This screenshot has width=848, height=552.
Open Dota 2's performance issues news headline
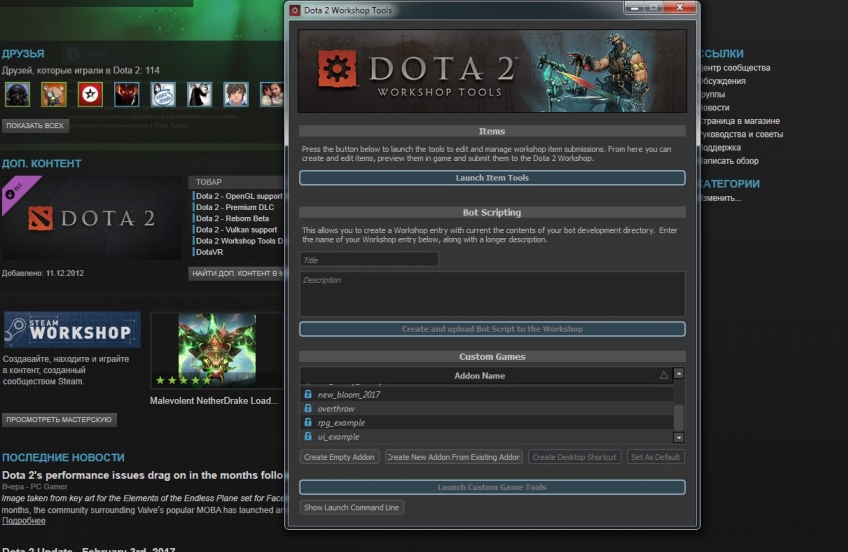(143, 475)
